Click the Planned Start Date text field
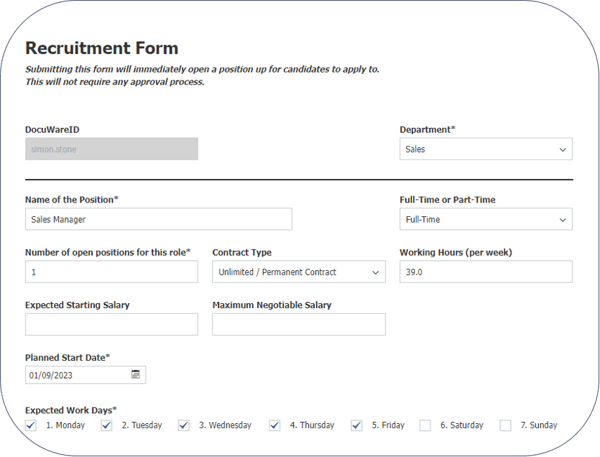 coord(75,375)
